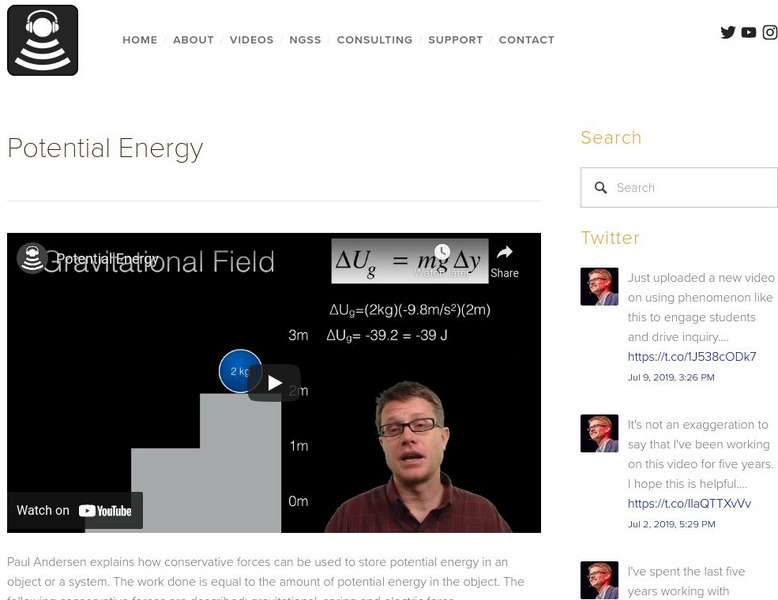Open the t.co/1J538cODk7 tweet link
778x600 pixels.
pos(692,357)
